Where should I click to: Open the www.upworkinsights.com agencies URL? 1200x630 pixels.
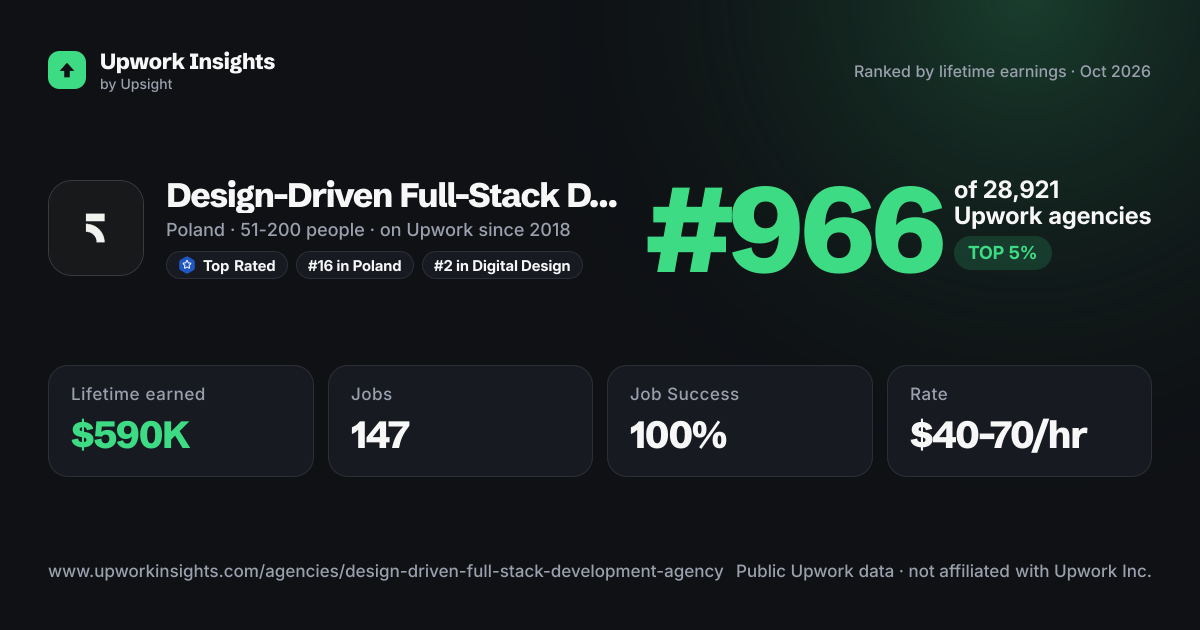(x=386, y=572)
